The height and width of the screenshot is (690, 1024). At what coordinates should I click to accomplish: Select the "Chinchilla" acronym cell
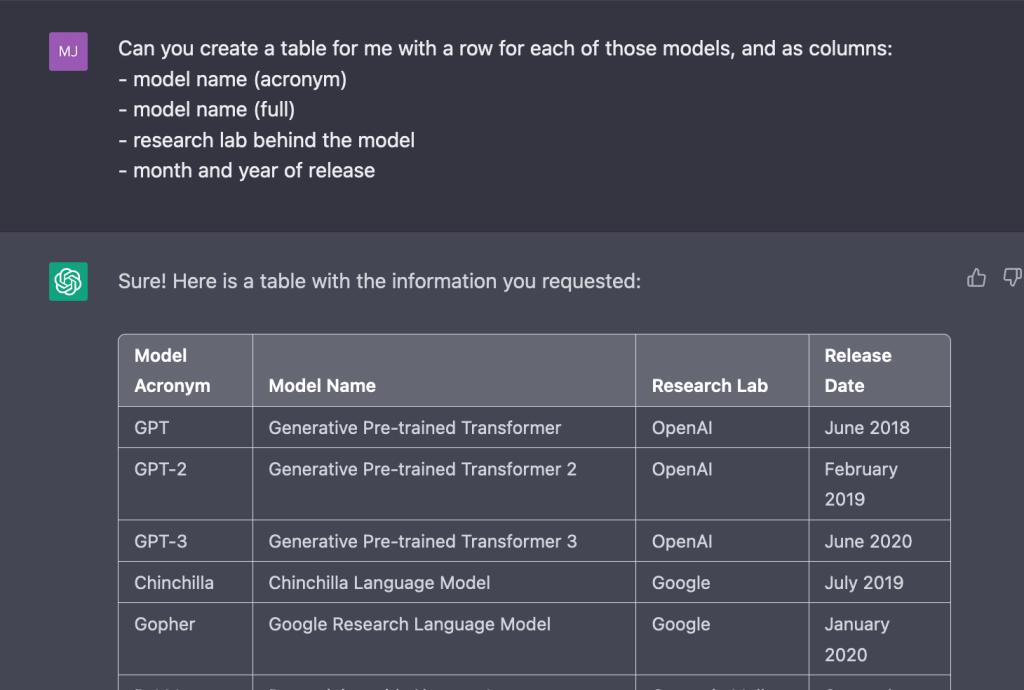click(x=173, y=583)
